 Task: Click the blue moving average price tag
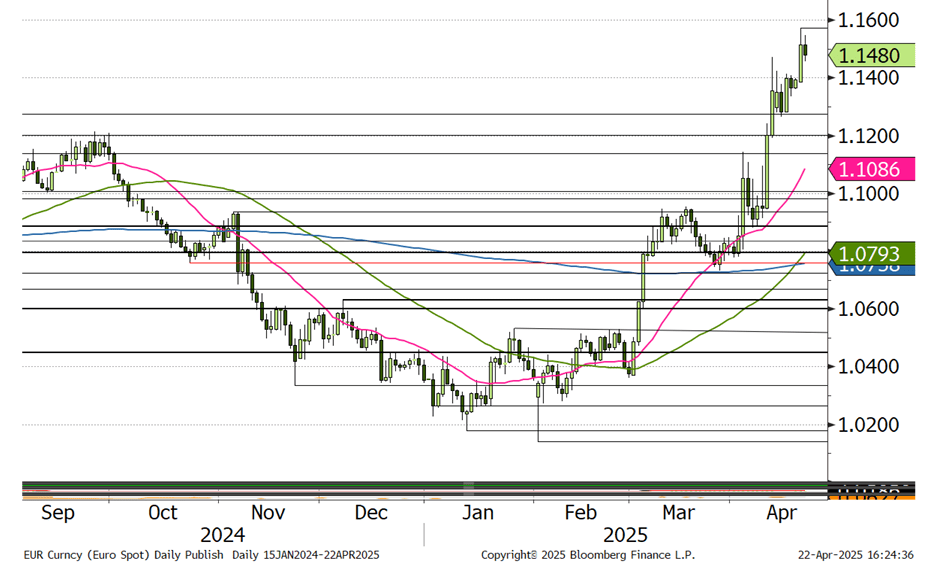tap(870, 269)
